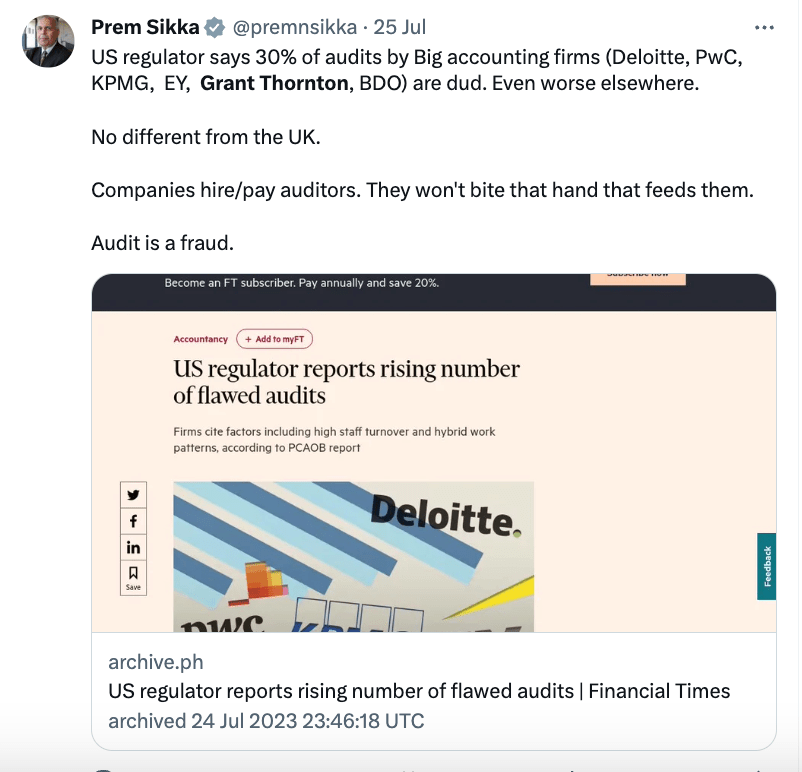Open the tweet's three-dot more menu

coord(764,28)
